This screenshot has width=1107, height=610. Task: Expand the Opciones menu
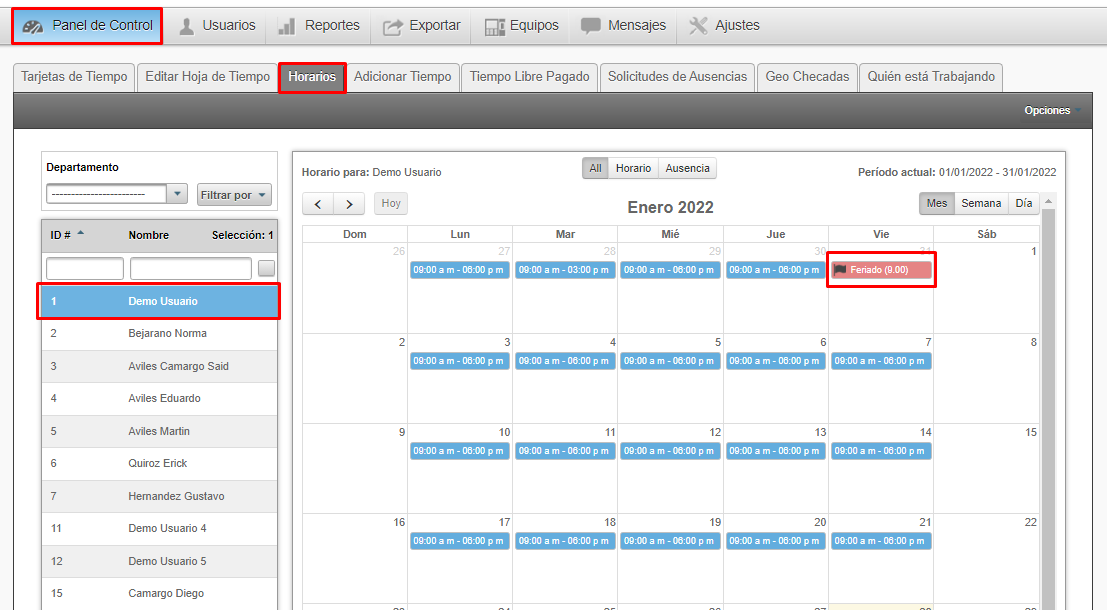1052,111
